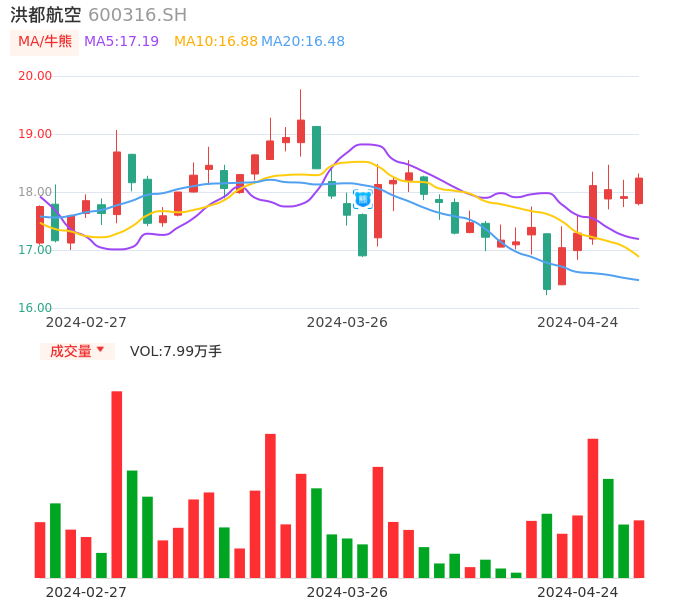The image size is (686, 606).
Task: Select the candlestick with the highest upper wick
Action: (x=300, y=130)
